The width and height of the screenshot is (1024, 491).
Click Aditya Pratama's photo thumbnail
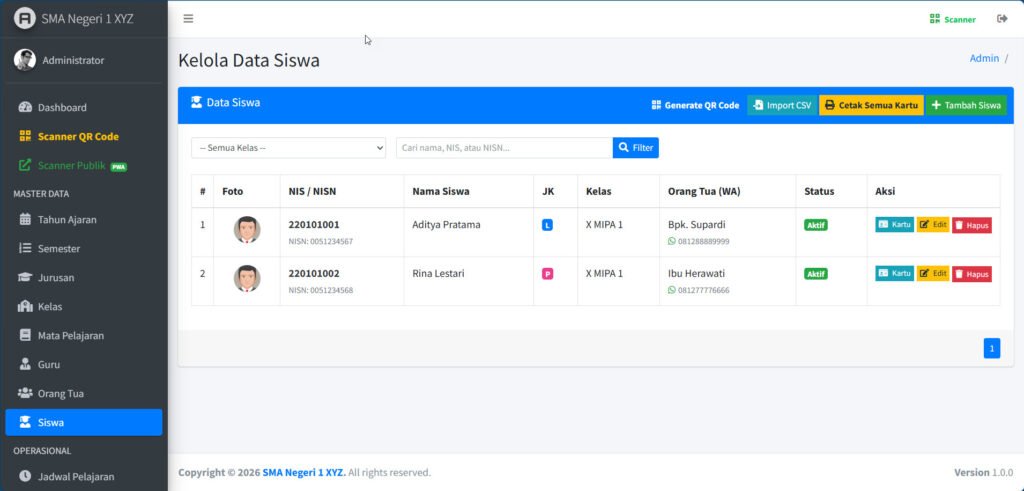pos(247,230)
